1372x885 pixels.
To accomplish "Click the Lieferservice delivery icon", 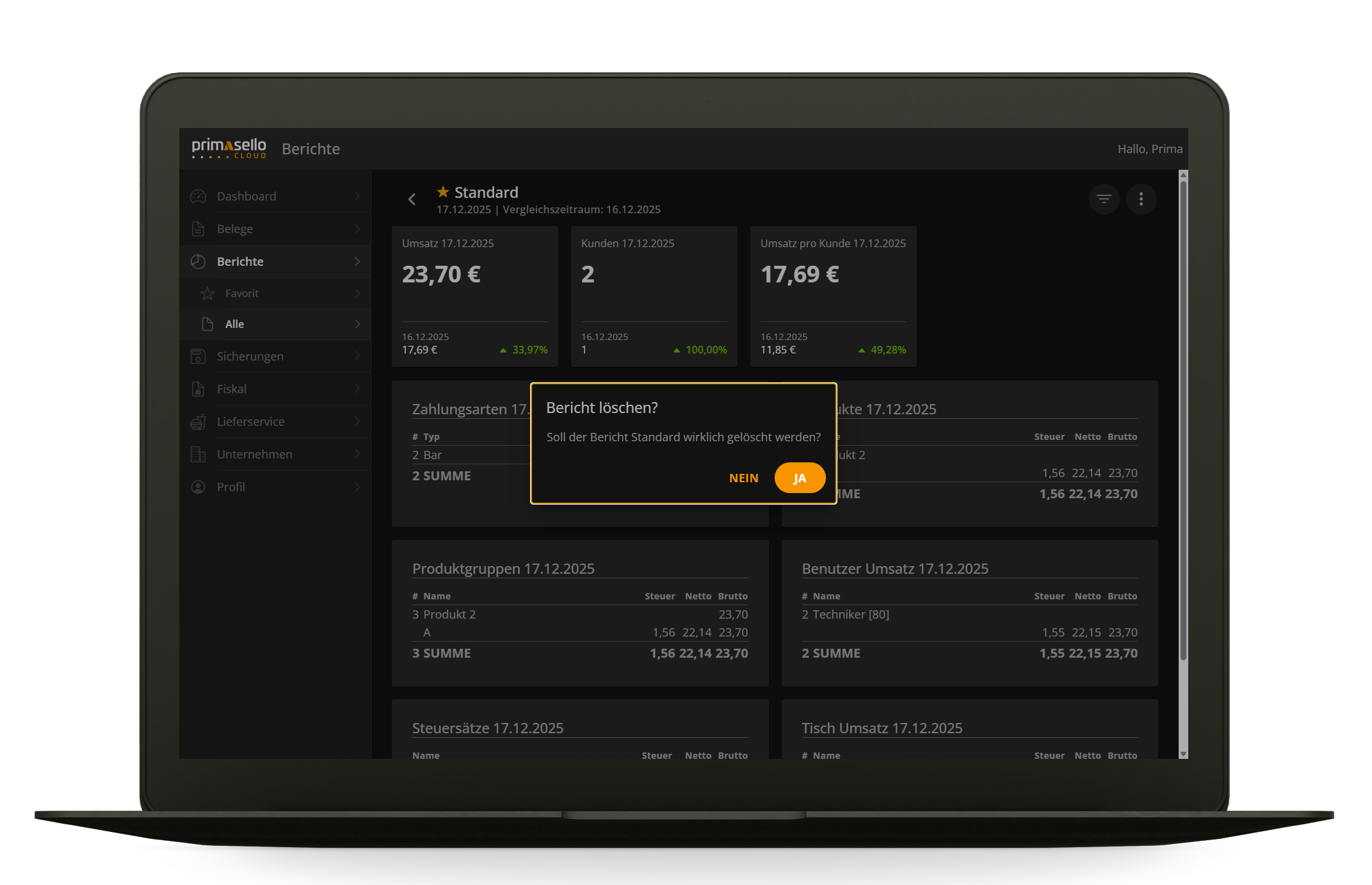I will click(x=198, y=422).
